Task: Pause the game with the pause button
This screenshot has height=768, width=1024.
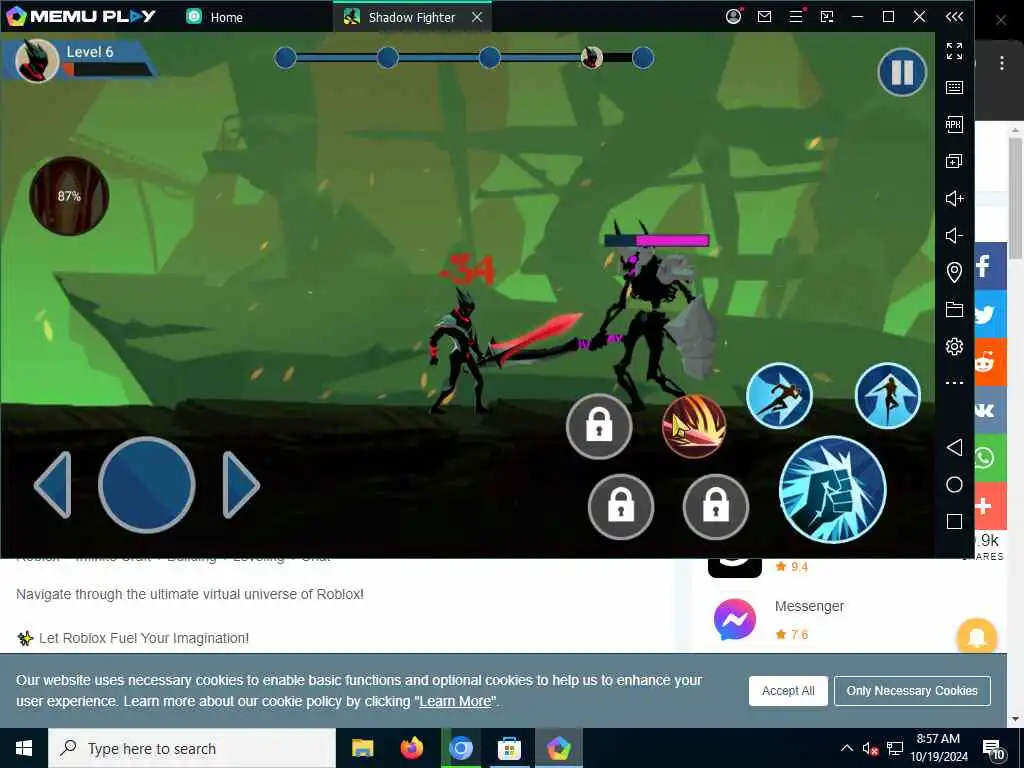Action: (902, 72)
